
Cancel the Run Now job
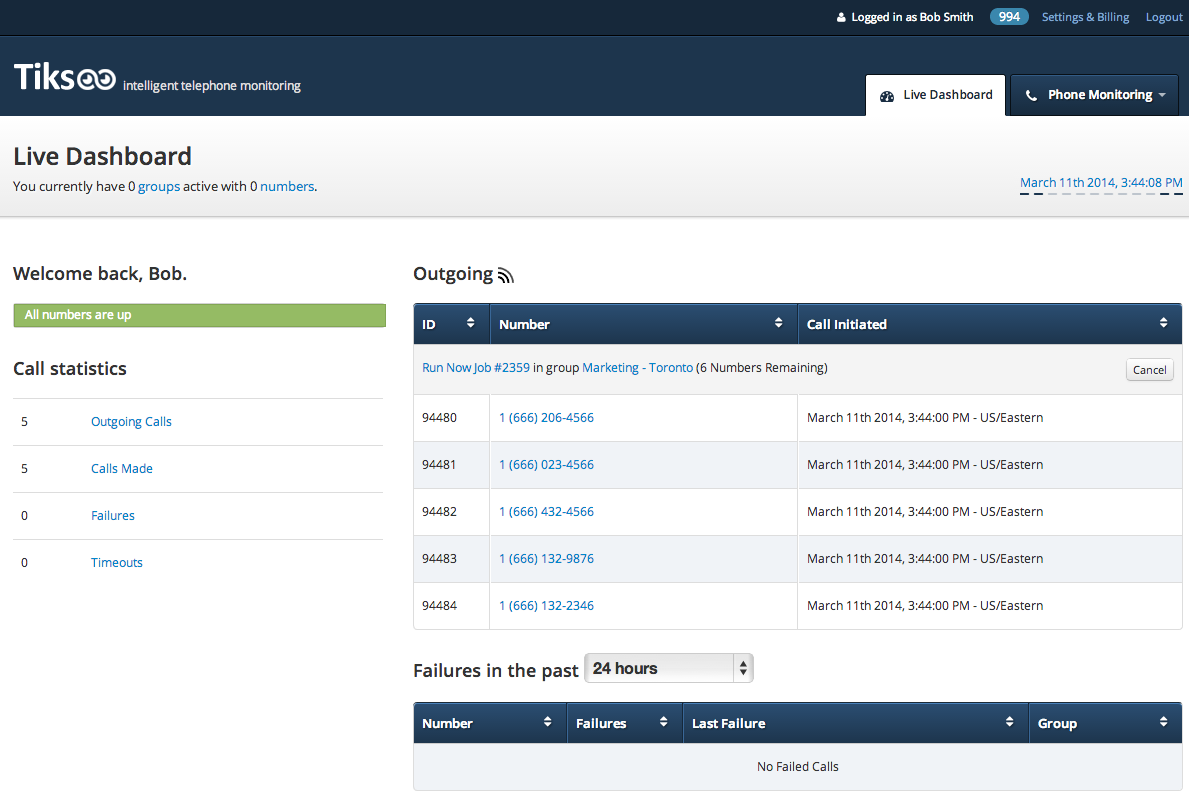1149,370
